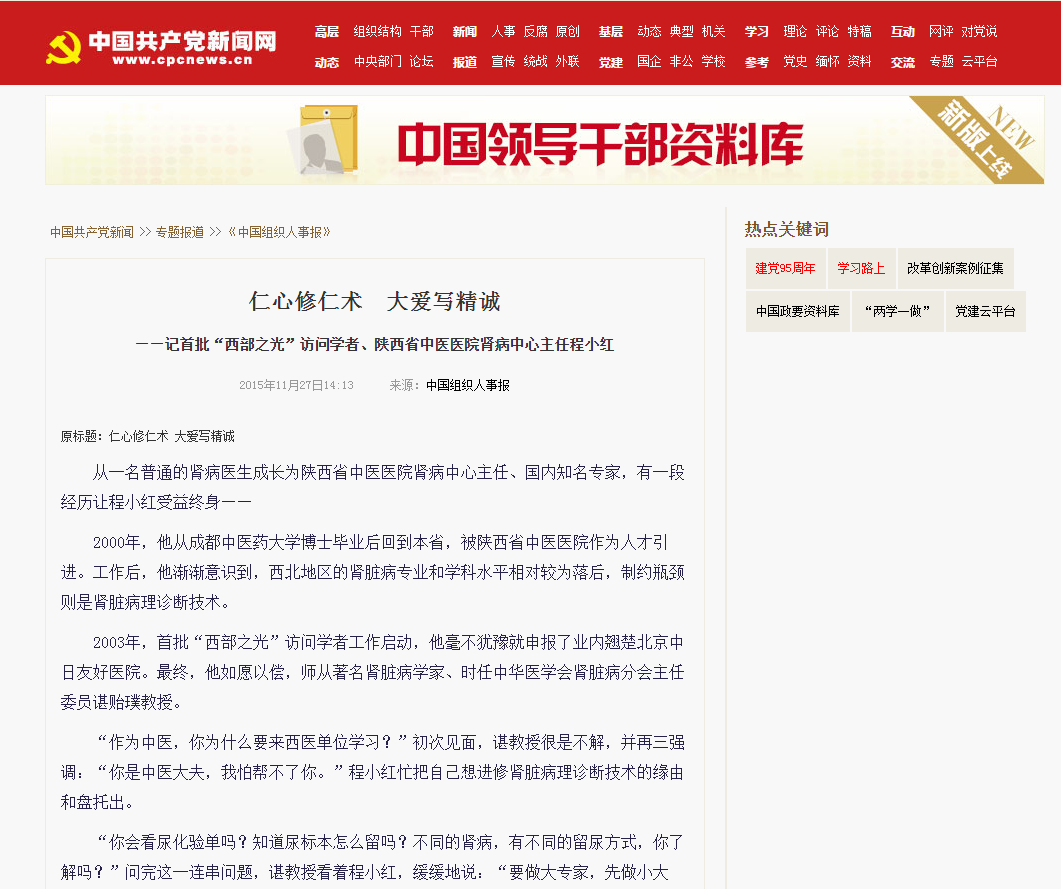Open keyword 学习路上
Viewport: 1061px width, 889px height.
(861, 269)
